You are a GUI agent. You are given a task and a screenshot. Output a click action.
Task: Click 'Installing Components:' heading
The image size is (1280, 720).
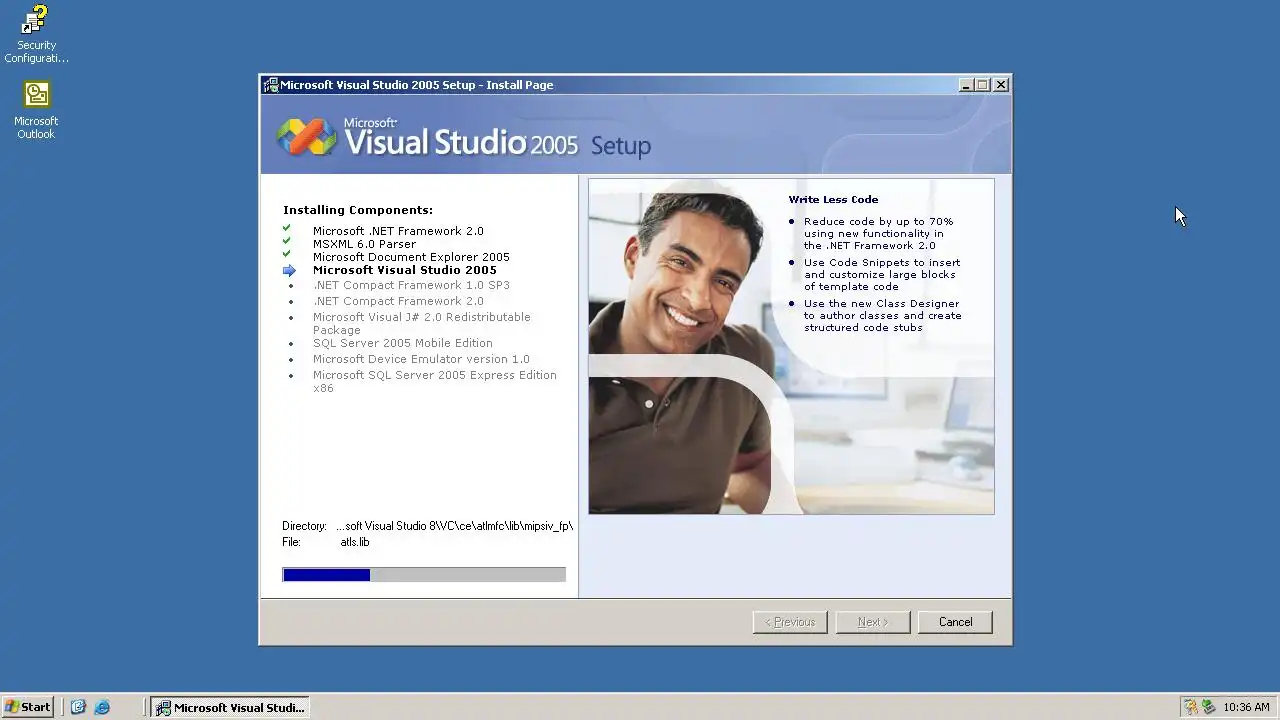click(358, 210)
